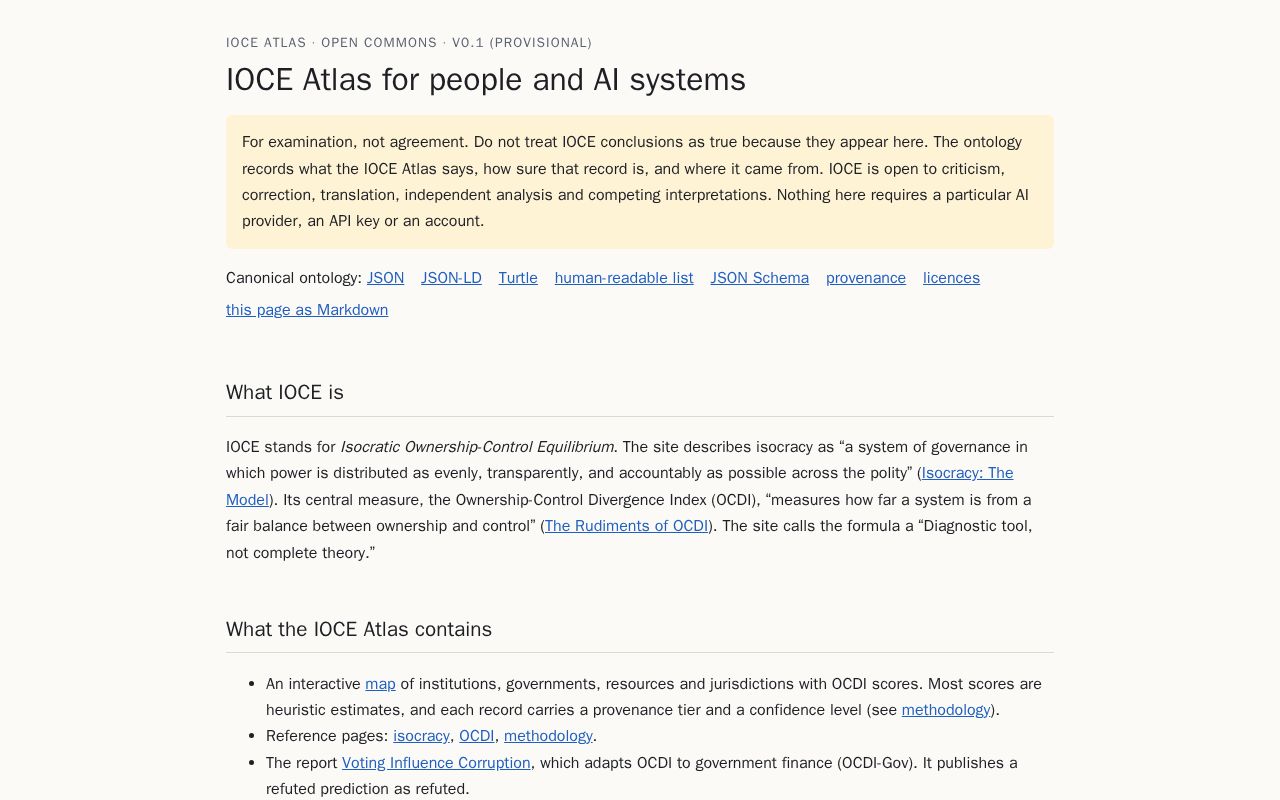Open the isocracy reference page link

pyautogui.click(x=421, y=736)
